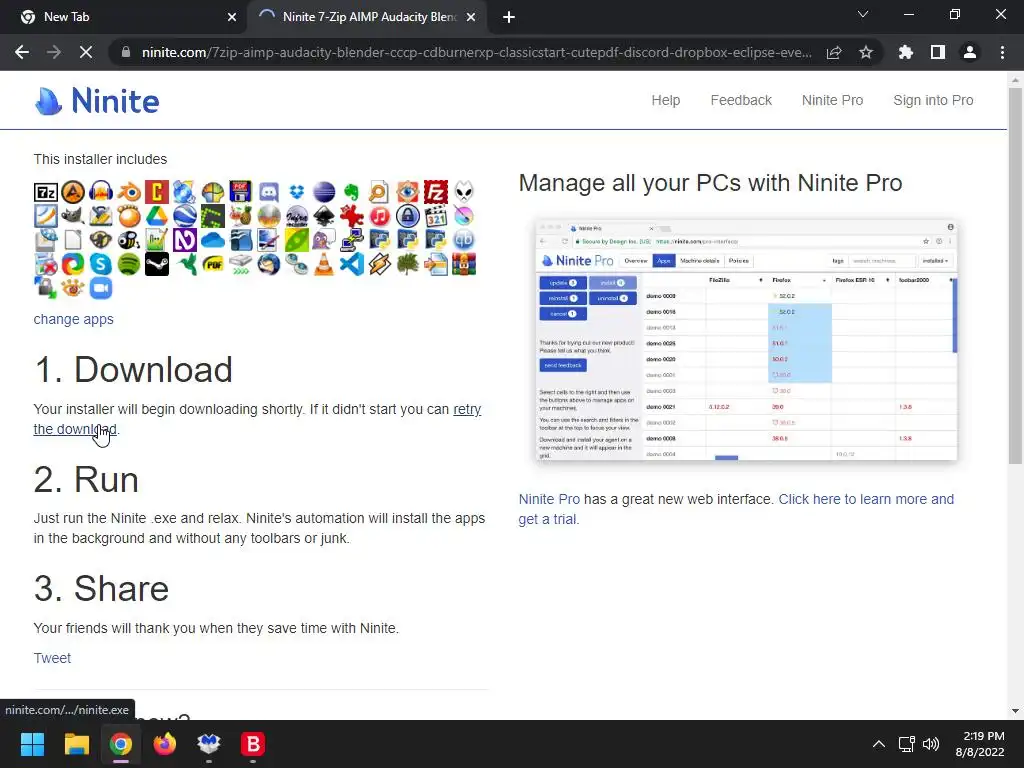Click the VLC traffic cone icon
The height and width of the screenshot is (768, 1024).
click(324, 264)
